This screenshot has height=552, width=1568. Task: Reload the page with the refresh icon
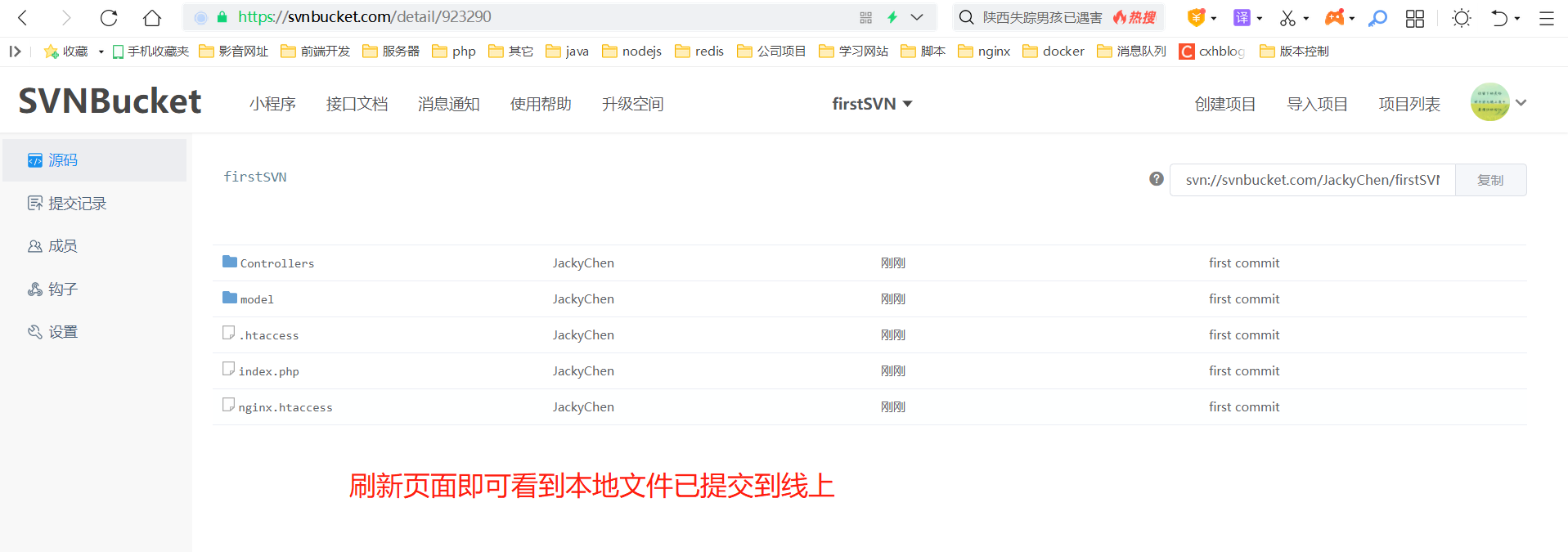click(109, 17)
